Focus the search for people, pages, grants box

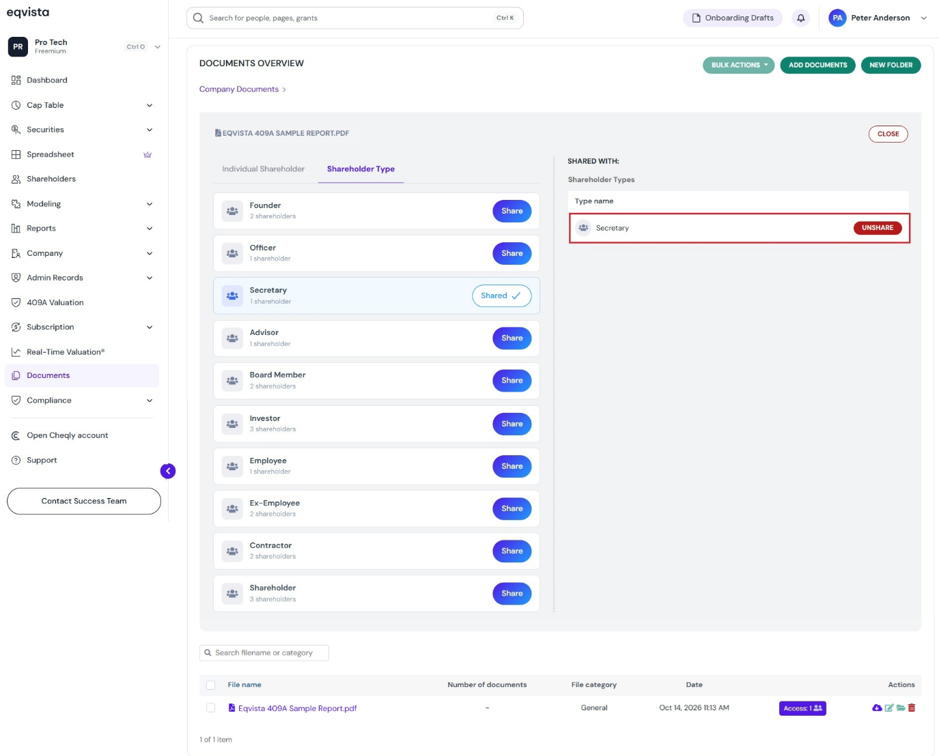click(x=355, y=18)
